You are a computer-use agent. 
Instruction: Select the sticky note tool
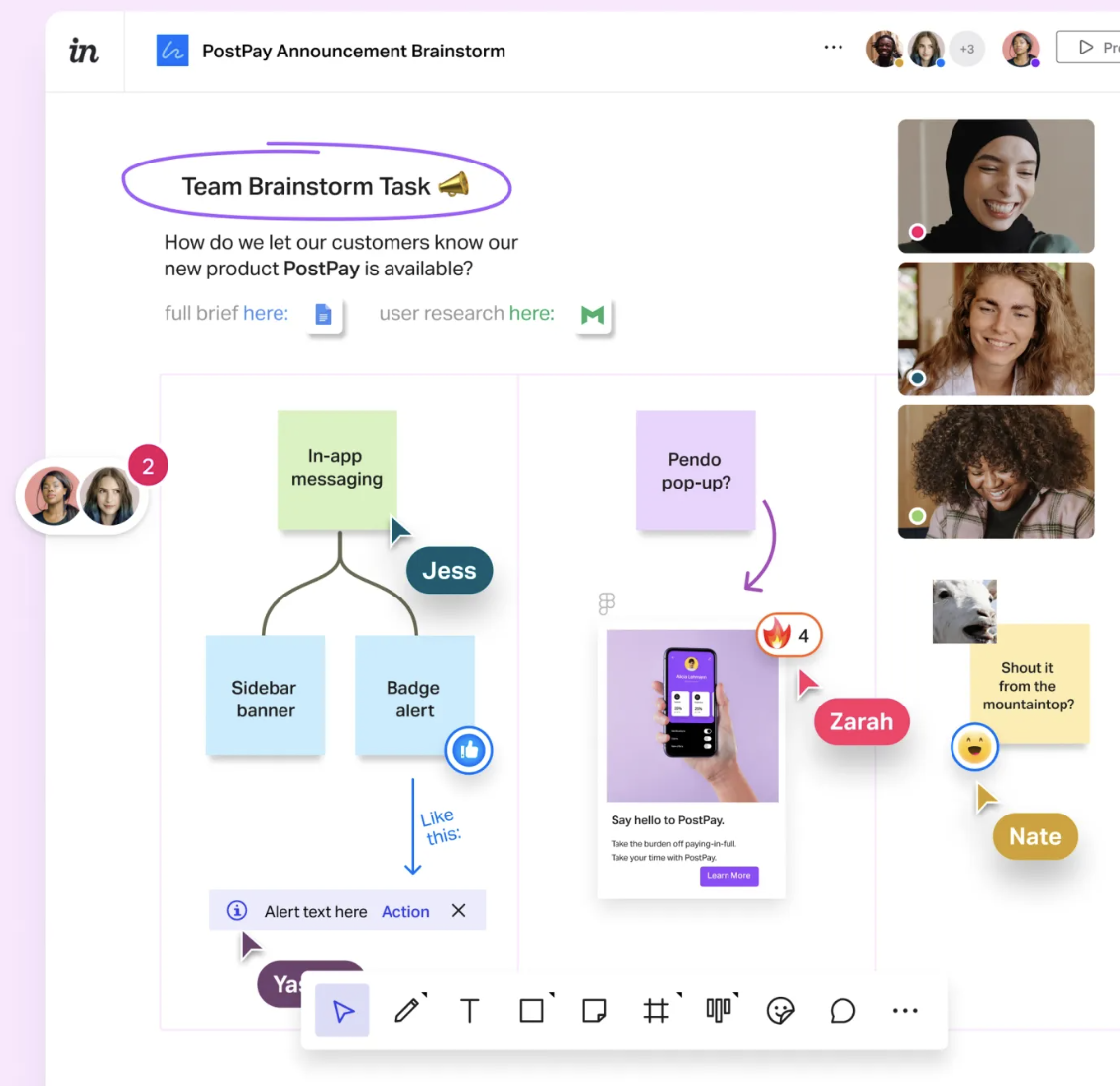pyautogui.click(x=594, y=1010)
